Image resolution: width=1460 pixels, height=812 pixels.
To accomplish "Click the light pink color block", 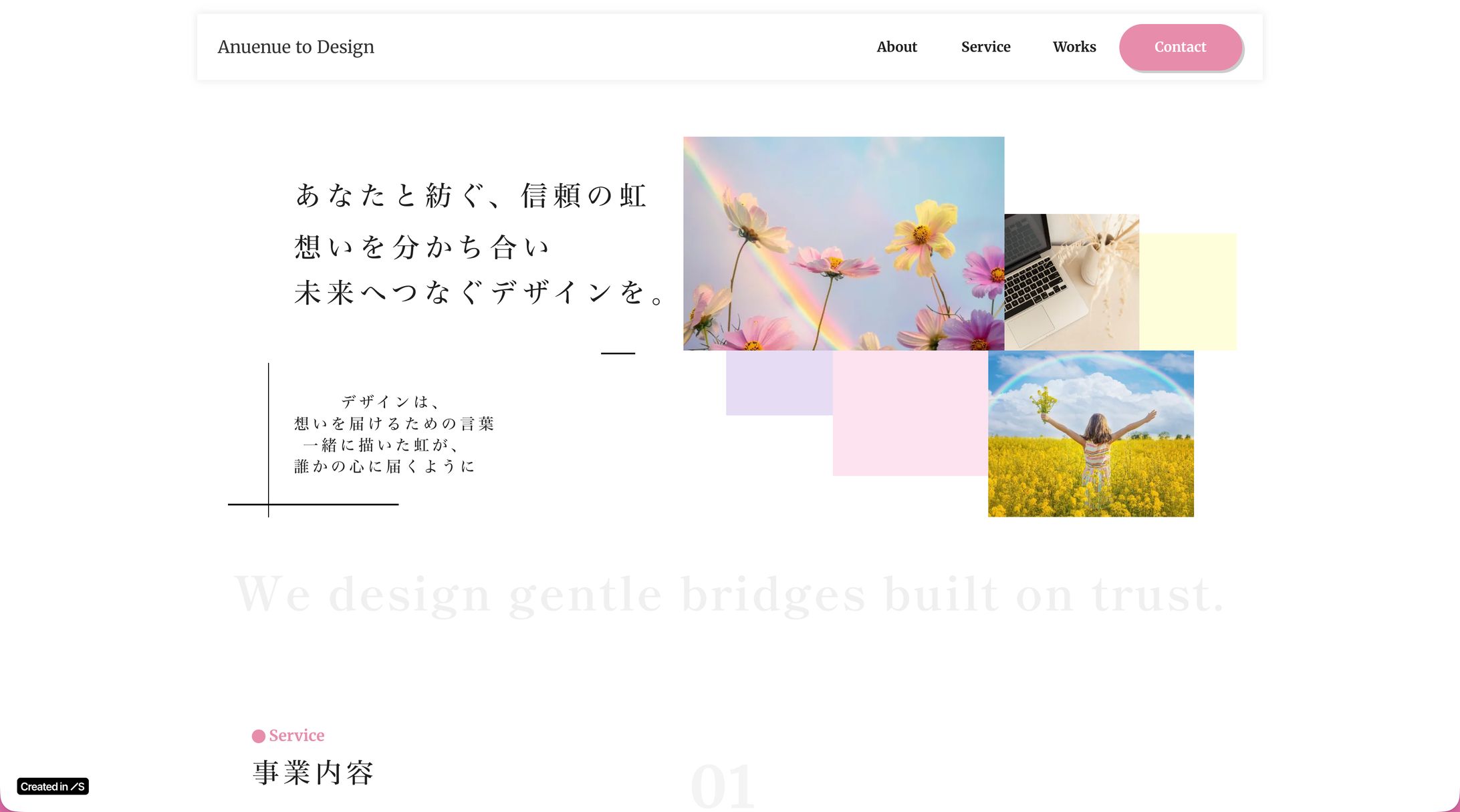I will tap(909, 413).
